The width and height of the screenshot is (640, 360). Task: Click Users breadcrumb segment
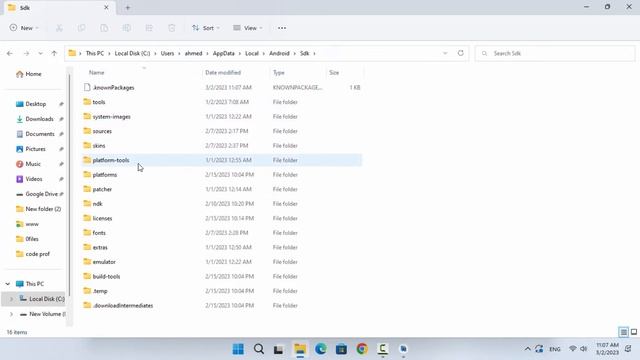coord(167,53)
